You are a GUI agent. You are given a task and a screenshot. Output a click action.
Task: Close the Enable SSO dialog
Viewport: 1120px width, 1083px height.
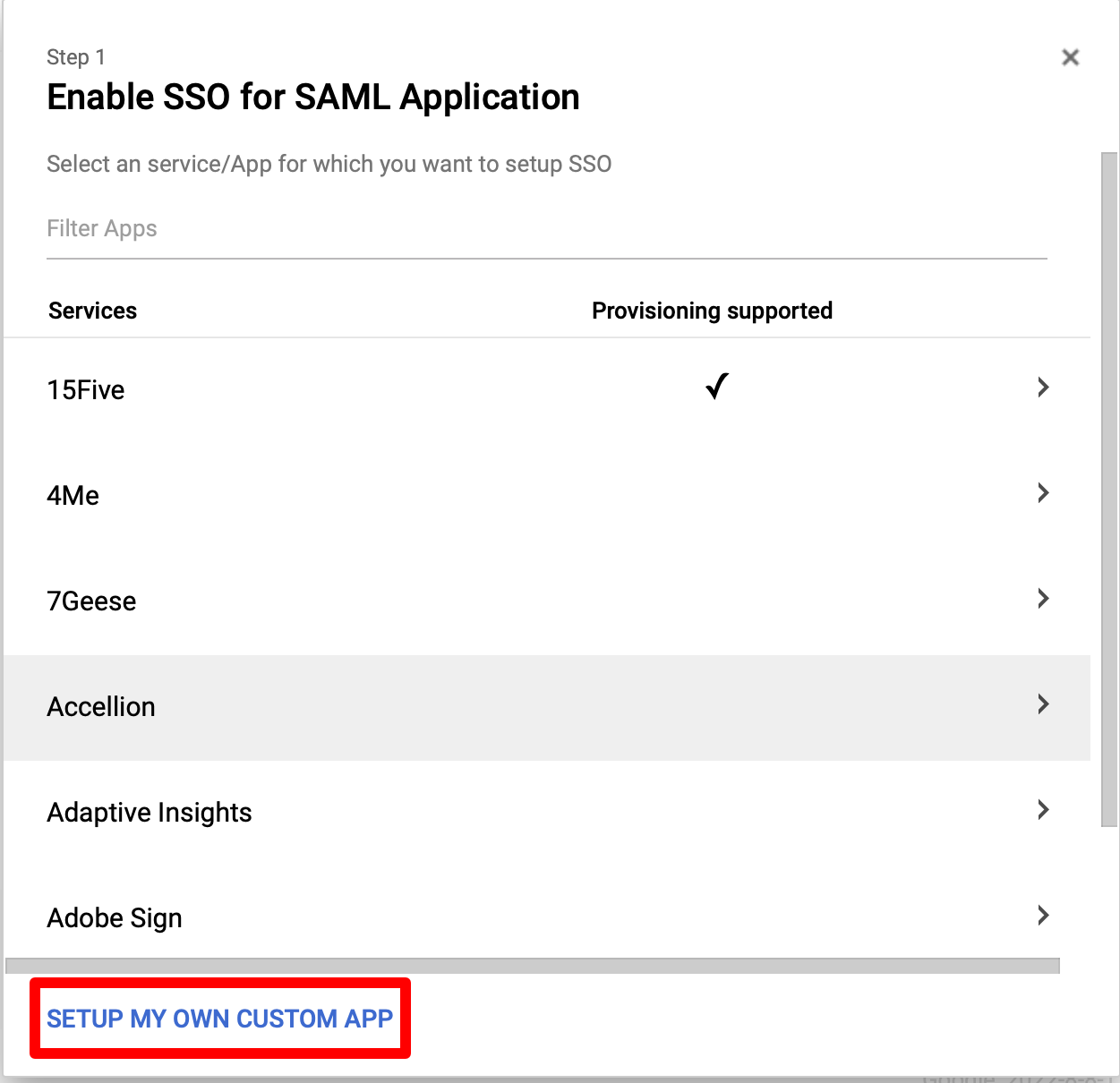pos(1070,57)
